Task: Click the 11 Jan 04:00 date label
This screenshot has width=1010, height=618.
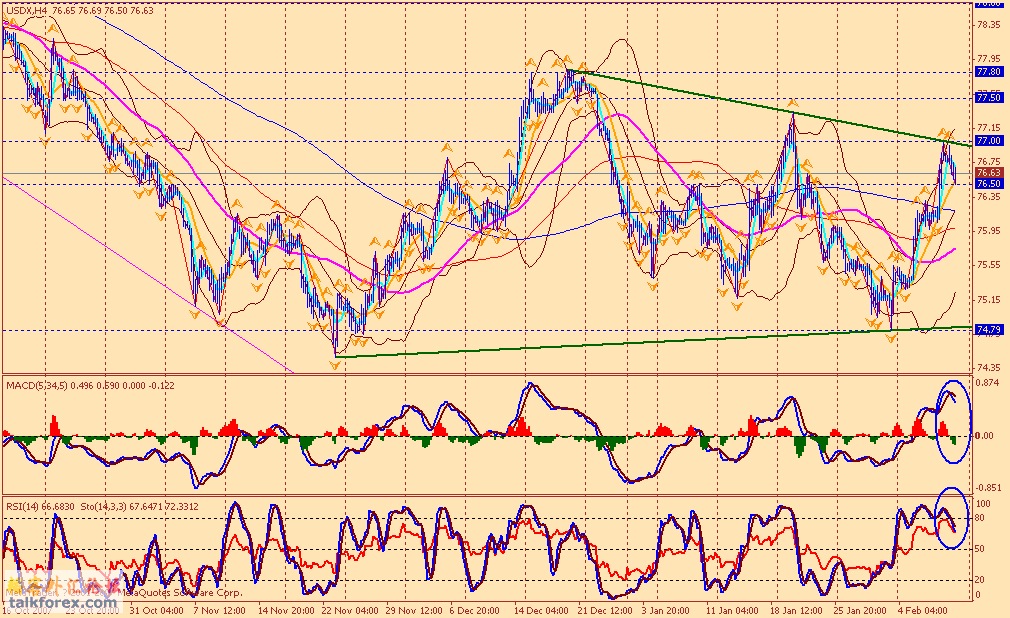Action: coord(731,610)
